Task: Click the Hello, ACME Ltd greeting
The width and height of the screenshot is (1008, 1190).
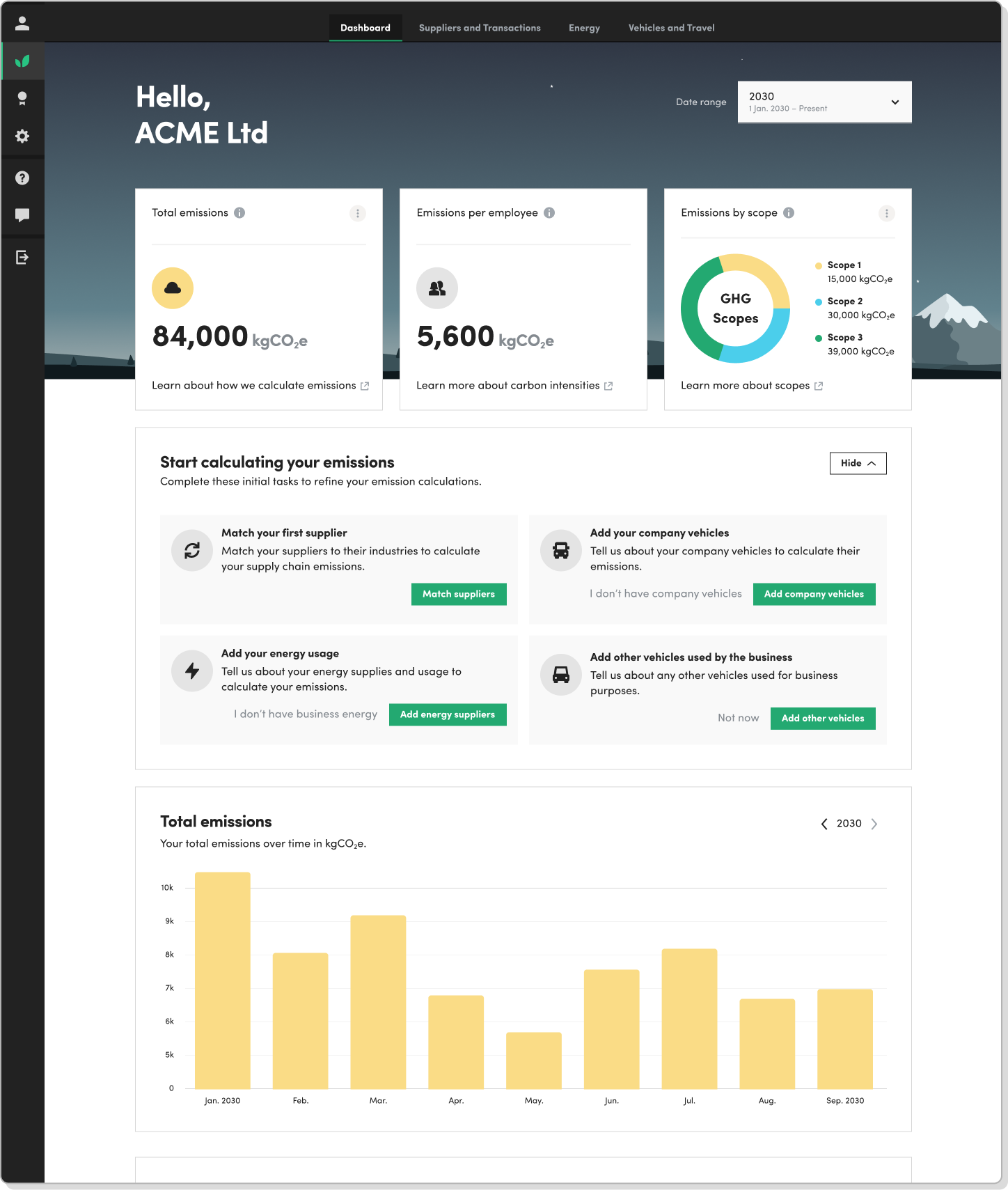Action: [202, 115]
